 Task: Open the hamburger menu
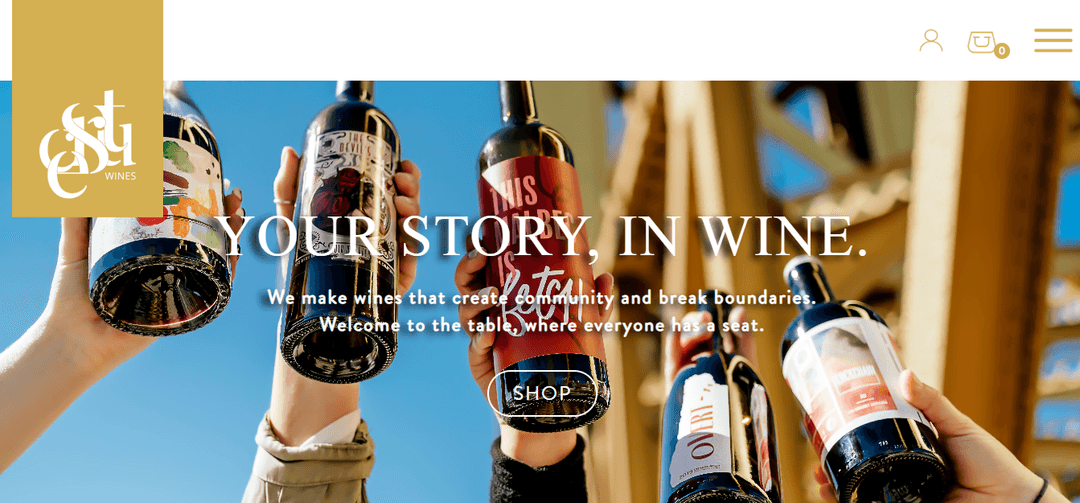[1053, 40]
